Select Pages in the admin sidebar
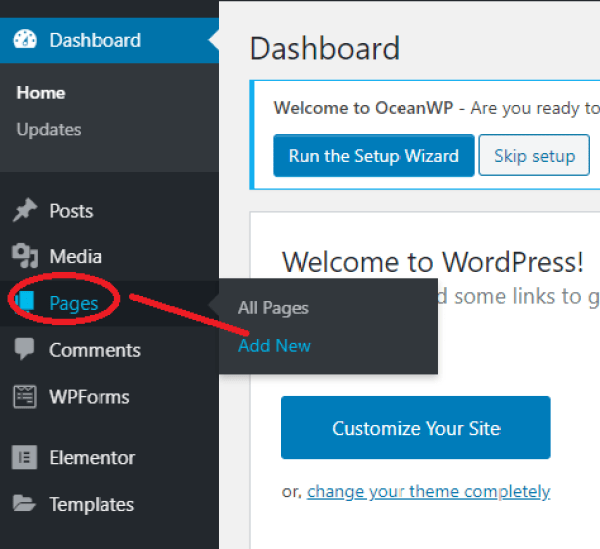The width and height of the screenshot is (600, 549). 109,303
